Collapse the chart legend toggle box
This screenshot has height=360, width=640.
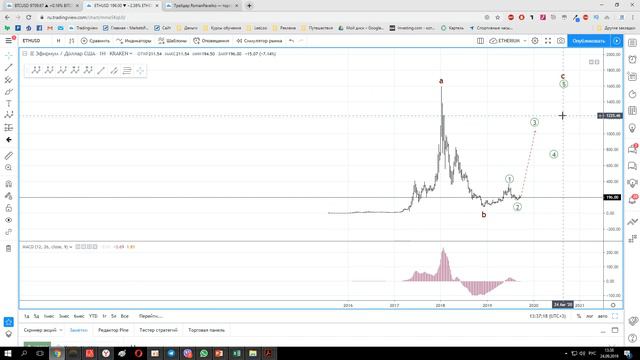pyautogui.click(x=24, y=53)
